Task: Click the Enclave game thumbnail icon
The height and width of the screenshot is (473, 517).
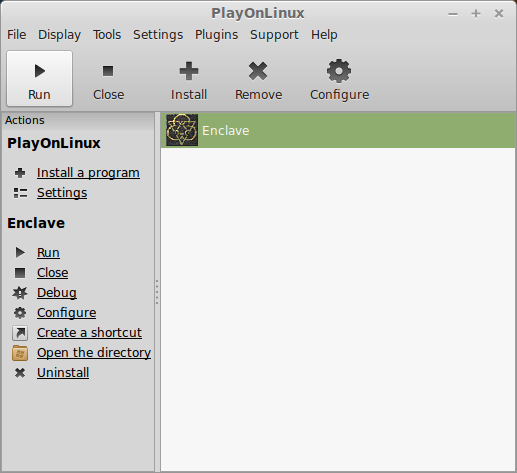Action: (182, 130)
